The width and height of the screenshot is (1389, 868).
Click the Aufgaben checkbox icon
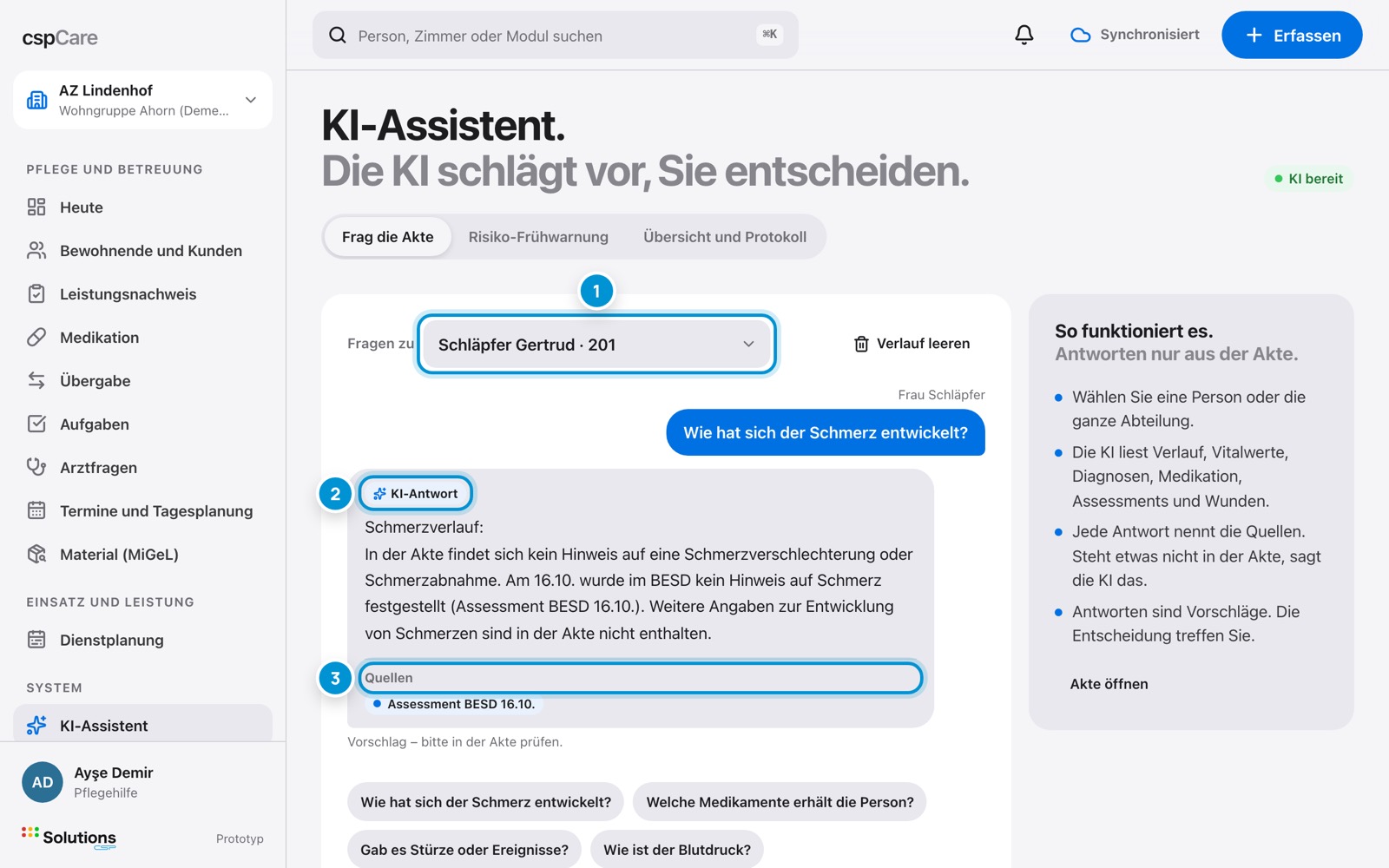[x=36, y=424]
